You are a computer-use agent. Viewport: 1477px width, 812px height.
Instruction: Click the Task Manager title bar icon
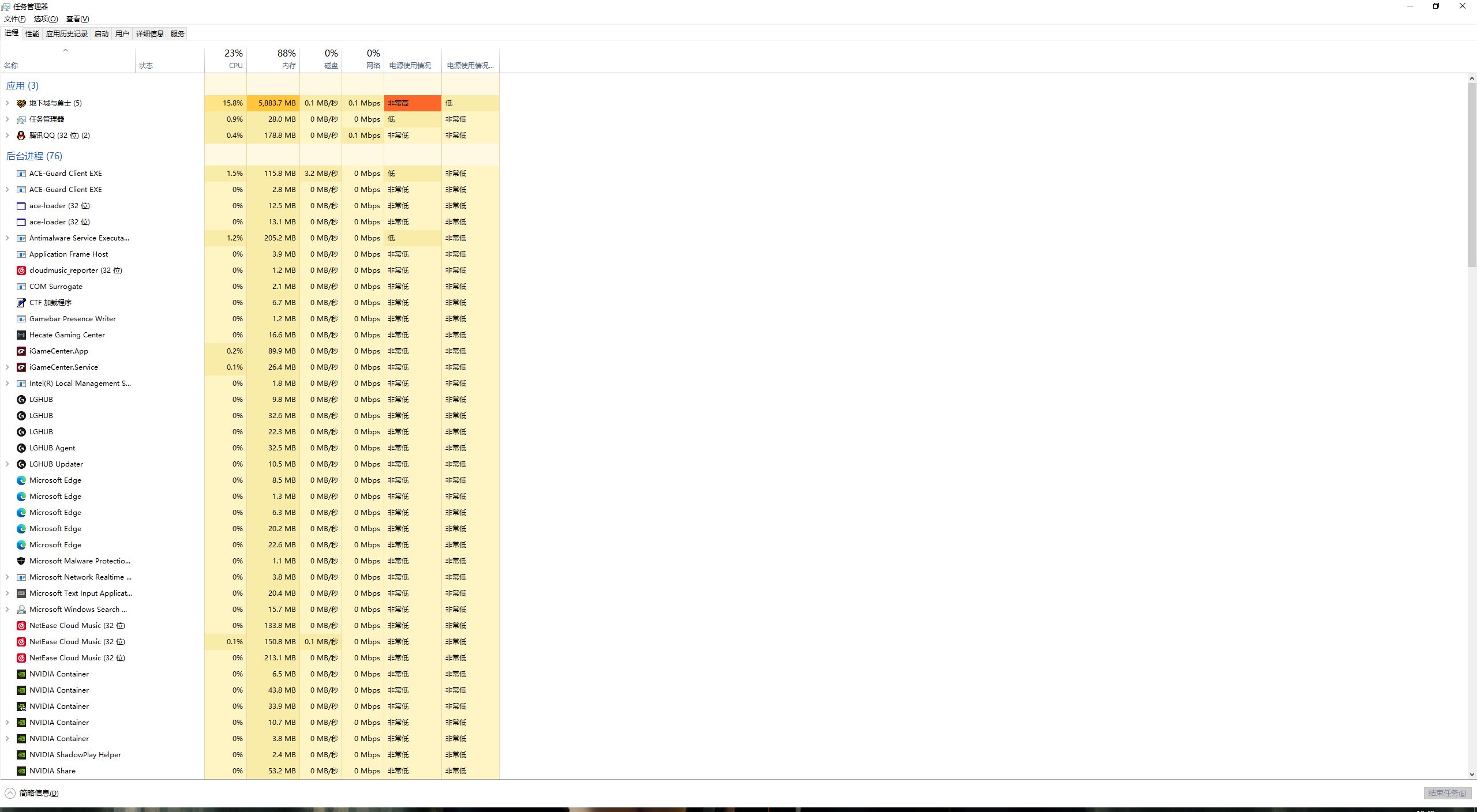pos(6,6)
